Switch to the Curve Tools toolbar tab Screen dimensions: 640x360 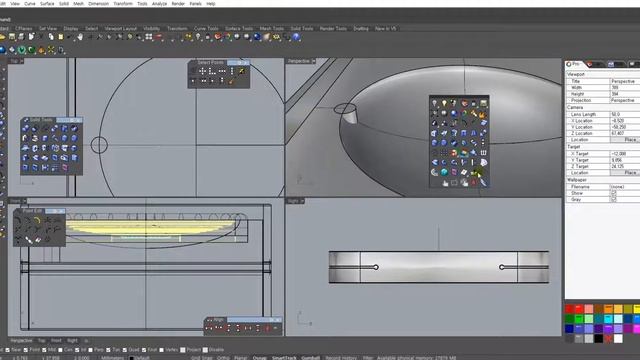point(206,29)
